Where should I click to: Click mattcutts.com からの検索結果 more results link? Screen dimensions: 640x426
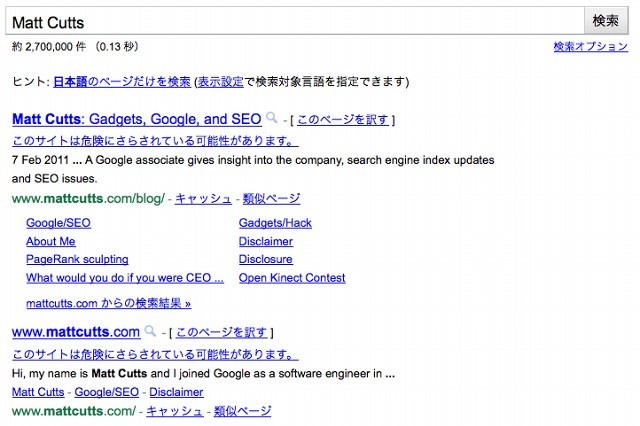(109, 303)
